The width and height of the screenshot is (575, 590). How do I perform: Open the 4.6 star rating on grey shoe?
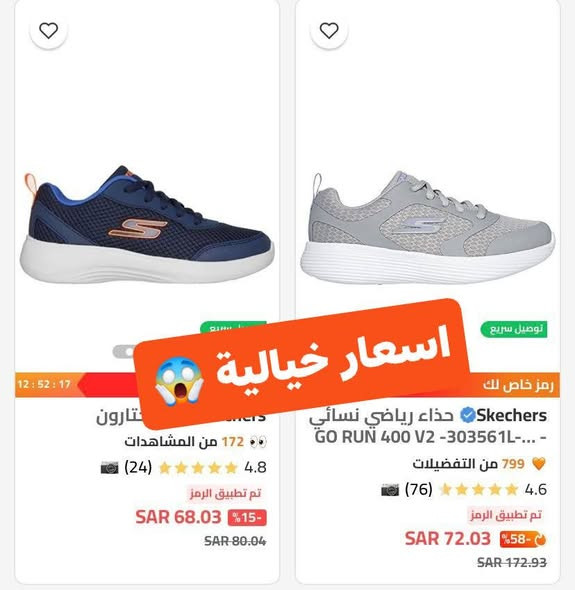coord(493,490)
